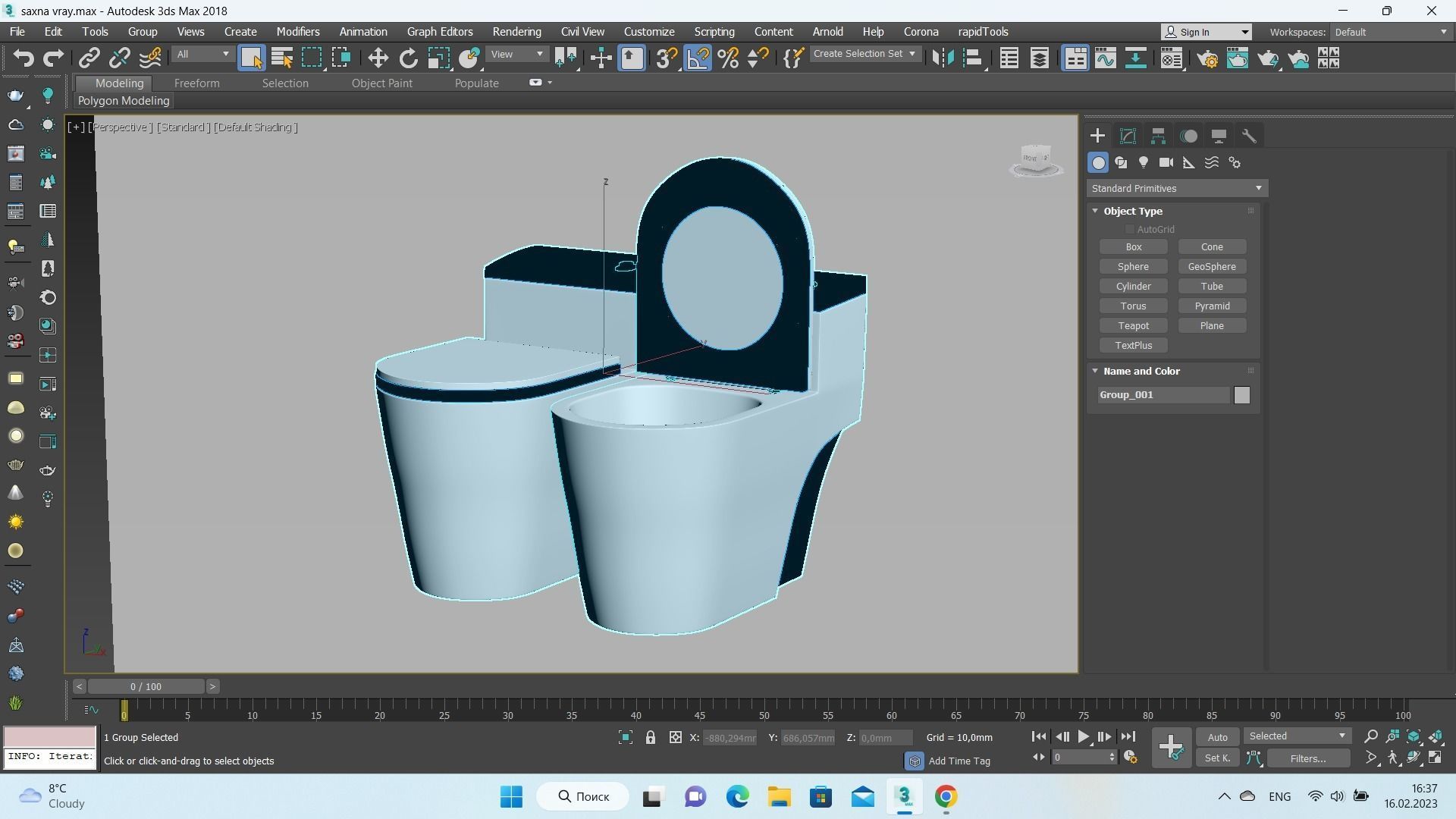This screenshot has width=1456, height=819.
Task: Select the Select and Link tool
Action: 89,58
